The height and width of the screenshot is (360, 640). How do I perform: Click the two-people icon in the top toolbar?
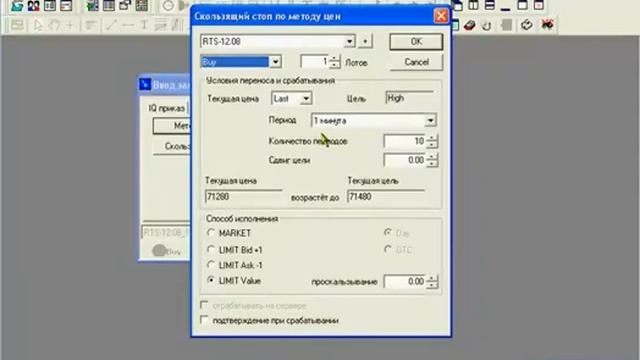pos(33,6)
